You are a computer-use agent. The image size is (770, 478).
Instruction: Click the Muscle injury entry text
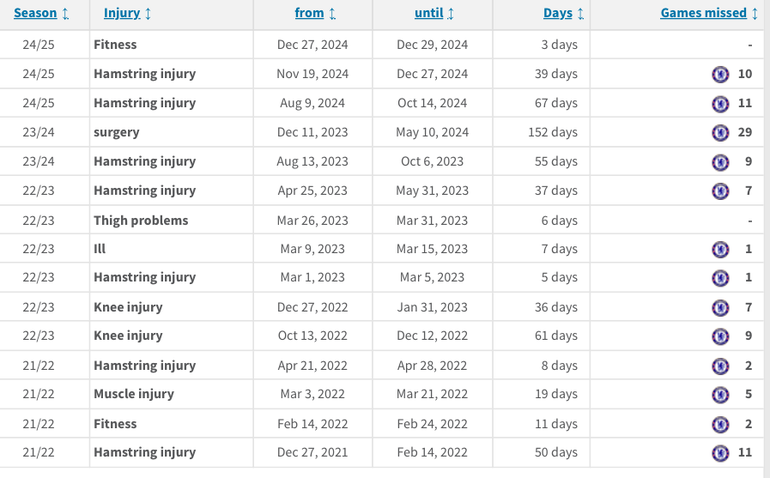[133, 394]
